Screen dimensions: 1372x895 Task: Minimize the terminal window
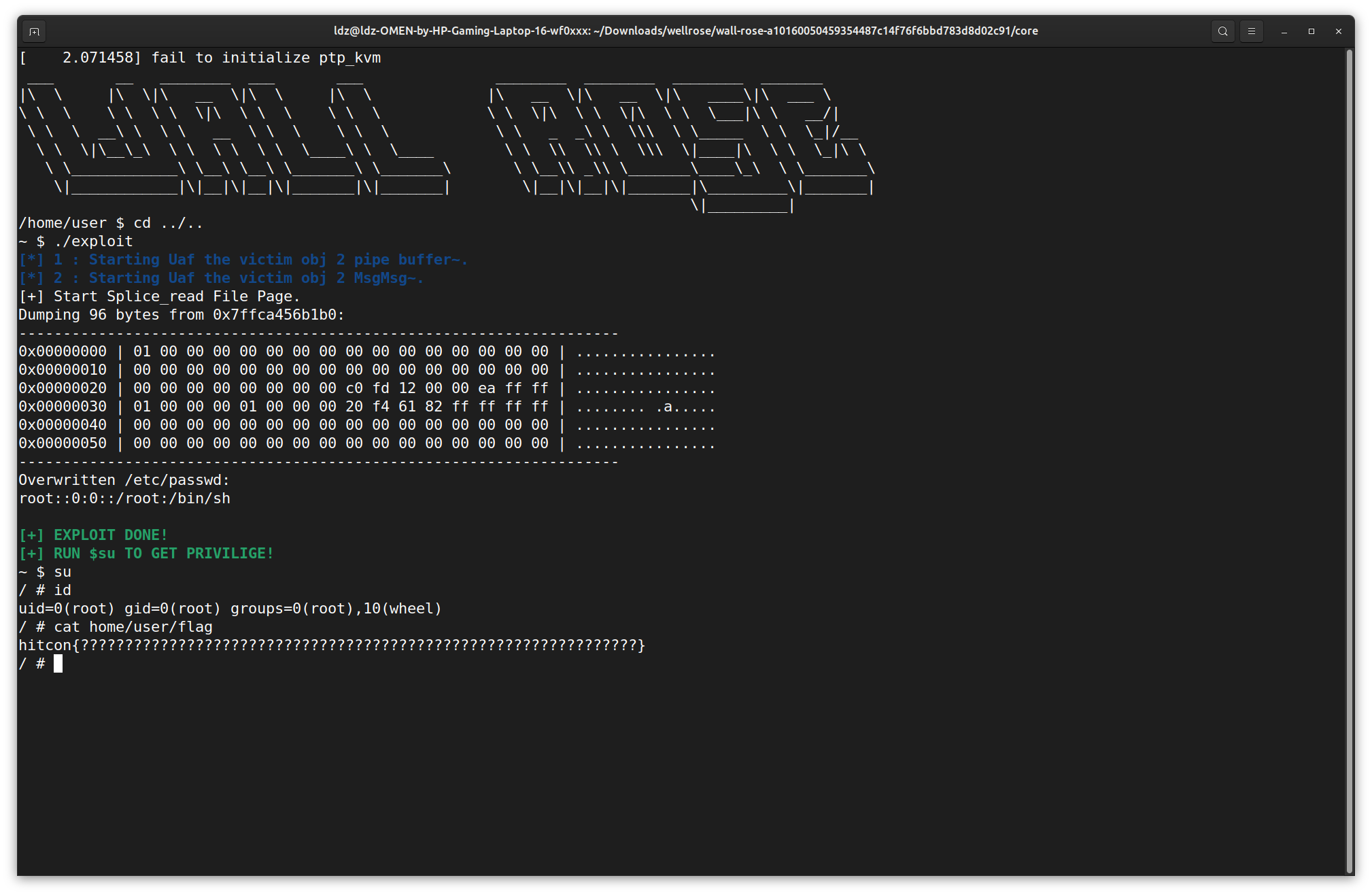point(1284,31)
